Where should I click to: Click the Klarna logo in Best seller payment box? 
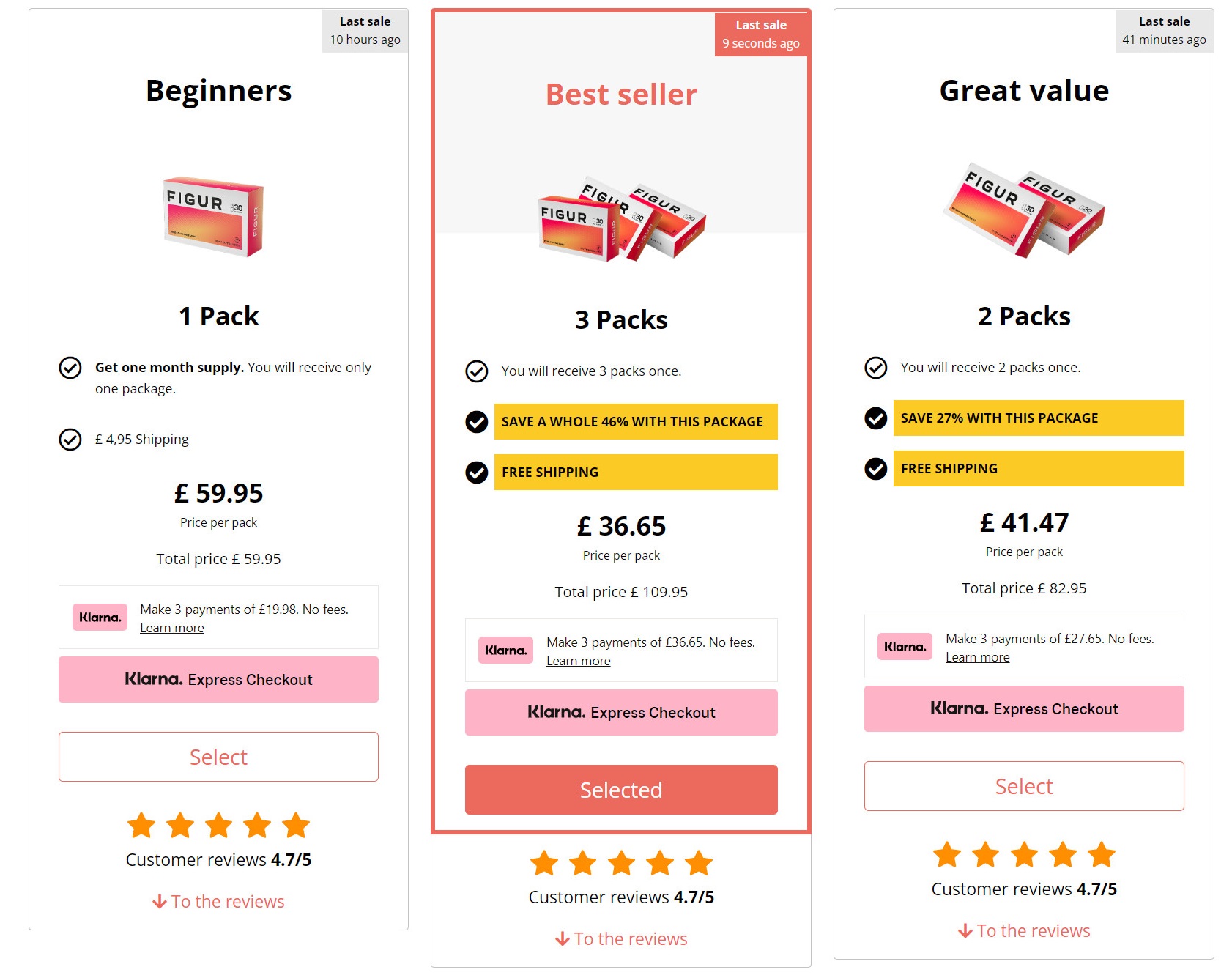click(x=505, y=651)
